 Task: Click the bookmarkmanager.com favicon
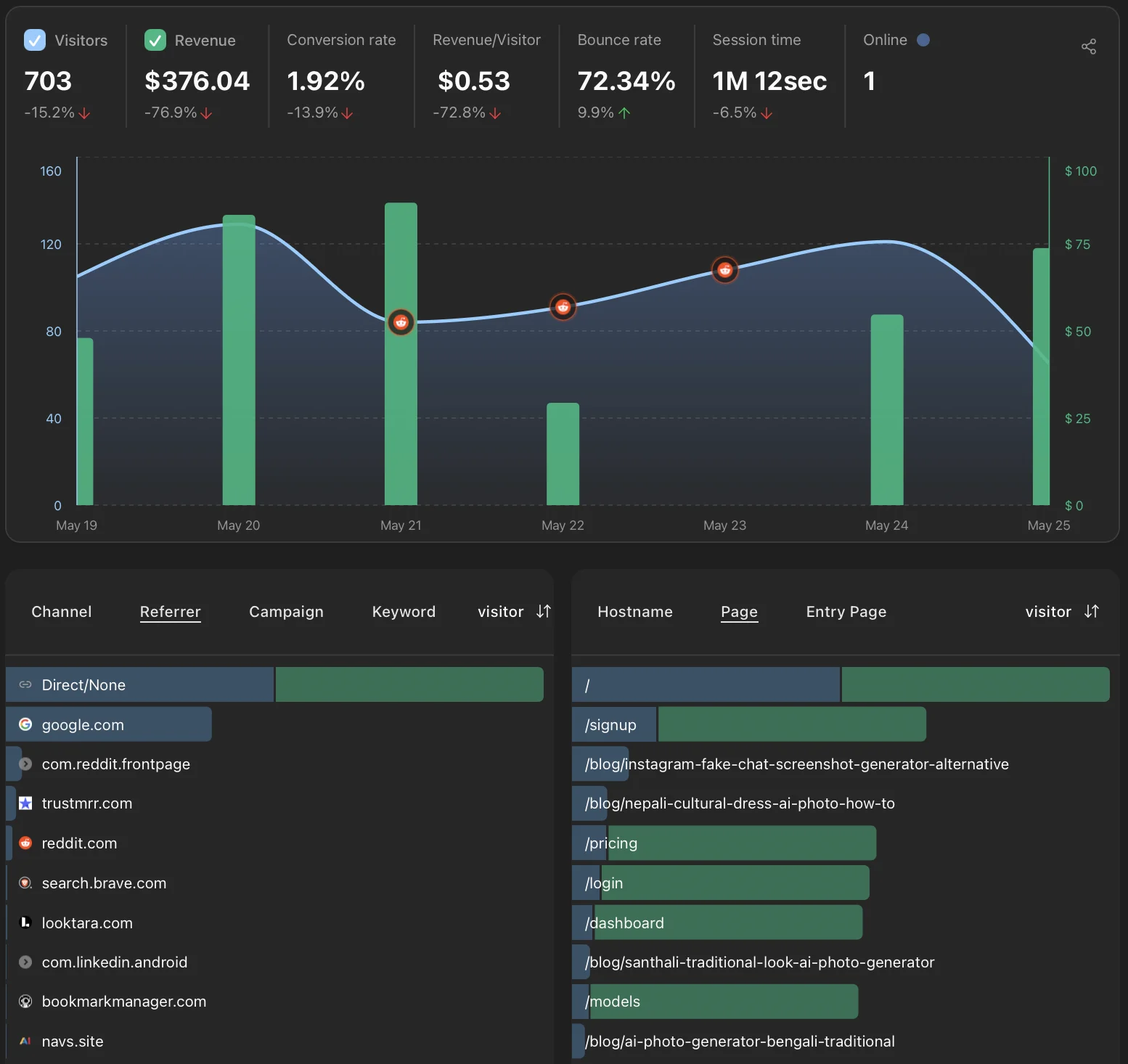click(25, 1002)
